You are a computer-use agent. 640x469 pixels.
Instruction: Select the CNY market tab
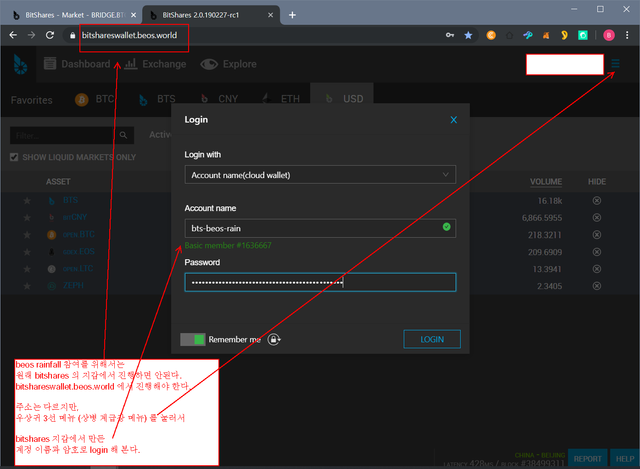click(x=219, y=99)
